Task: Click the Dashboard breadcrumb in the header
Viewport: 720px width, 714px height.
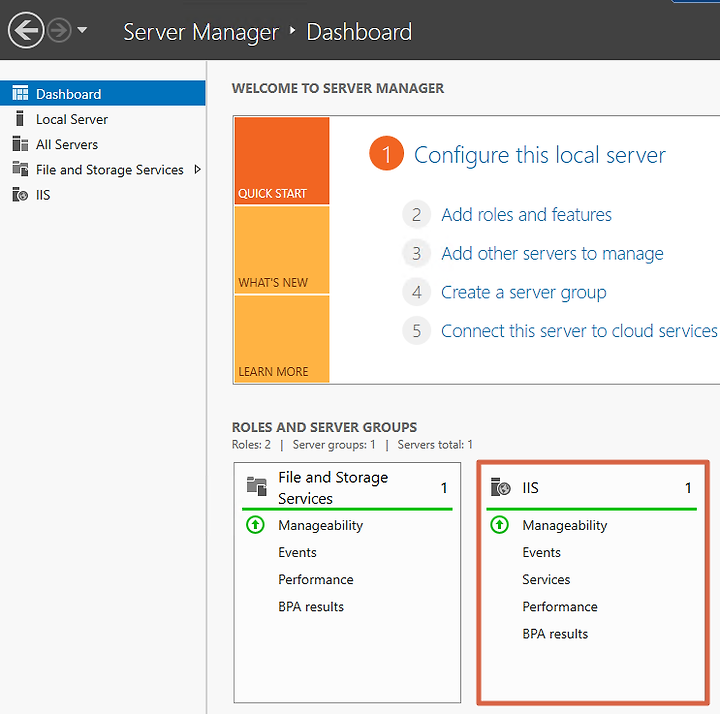Action: 359,32
